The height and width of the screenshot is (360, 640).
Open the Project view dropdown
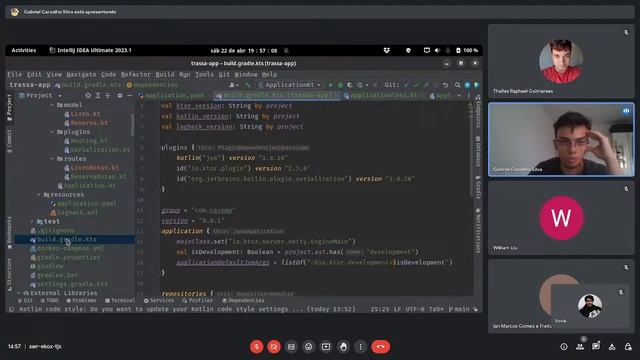[40, 95]
